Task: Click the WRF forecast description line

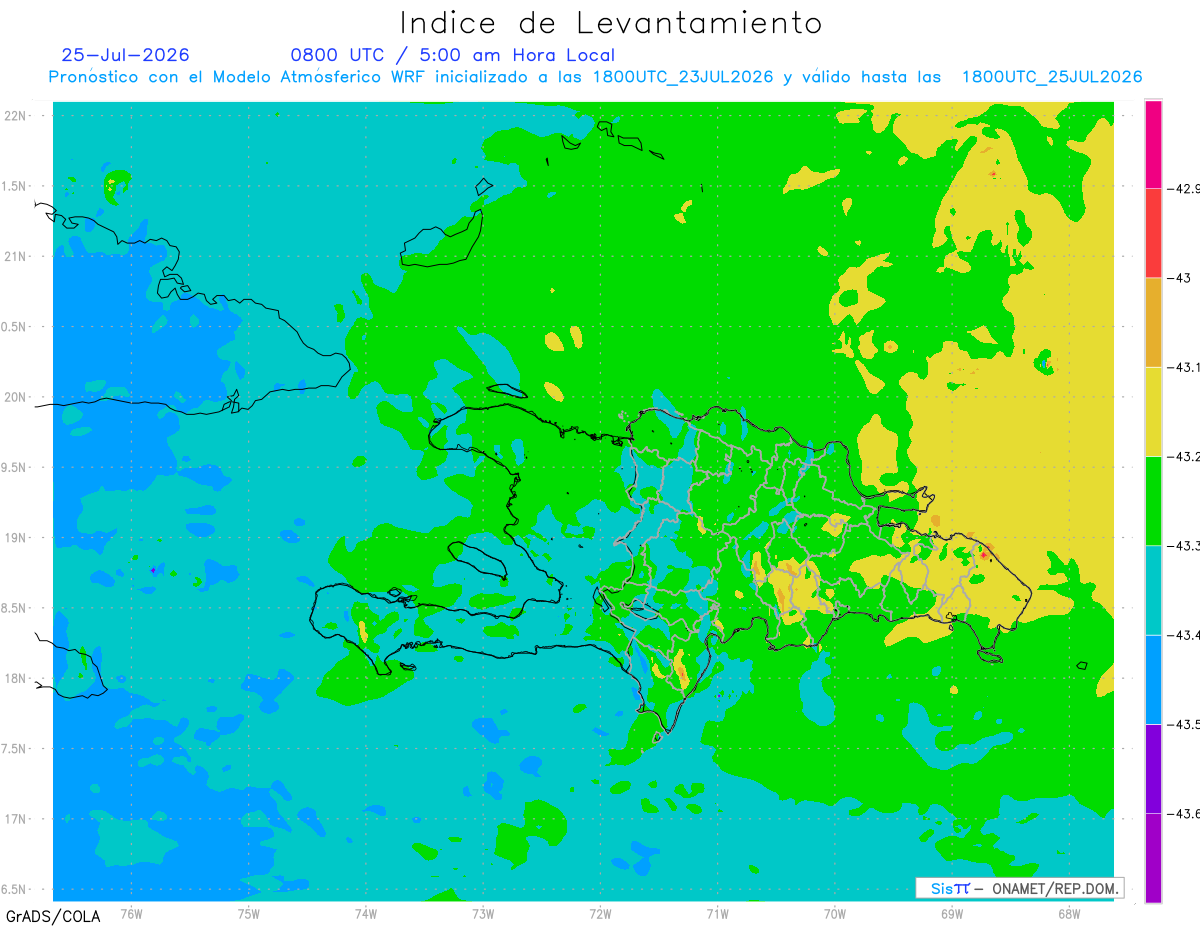Action: tap(595, 77)
